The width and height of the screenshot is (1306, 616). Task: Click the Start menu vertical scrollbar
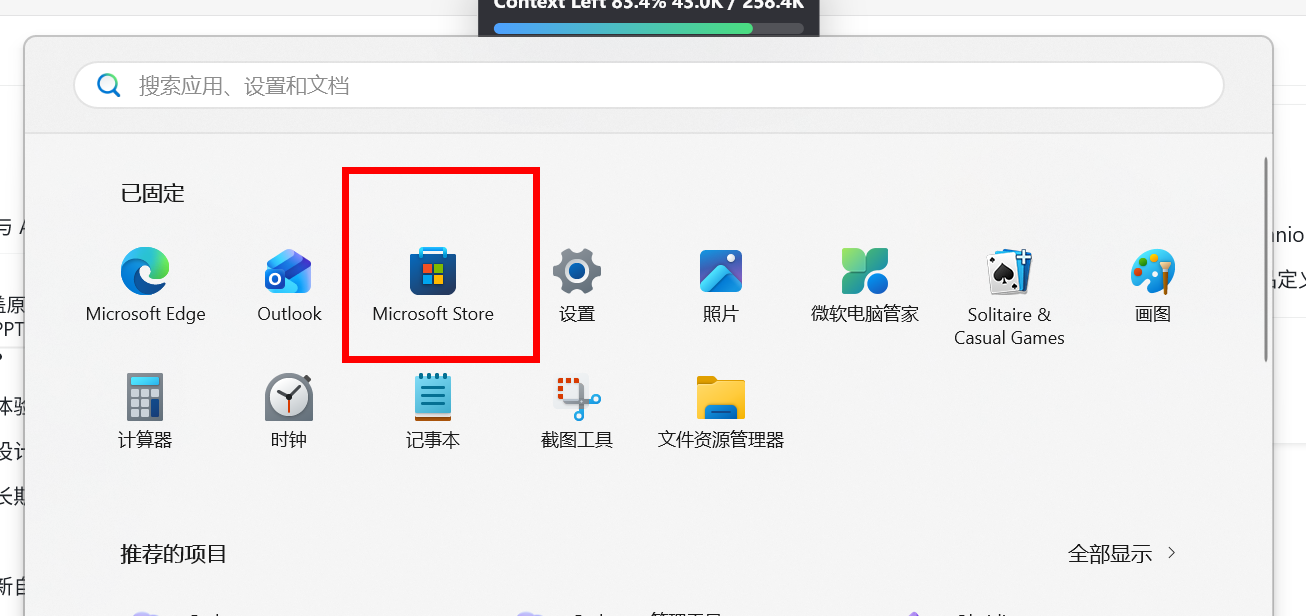[x=1267, y=258]
